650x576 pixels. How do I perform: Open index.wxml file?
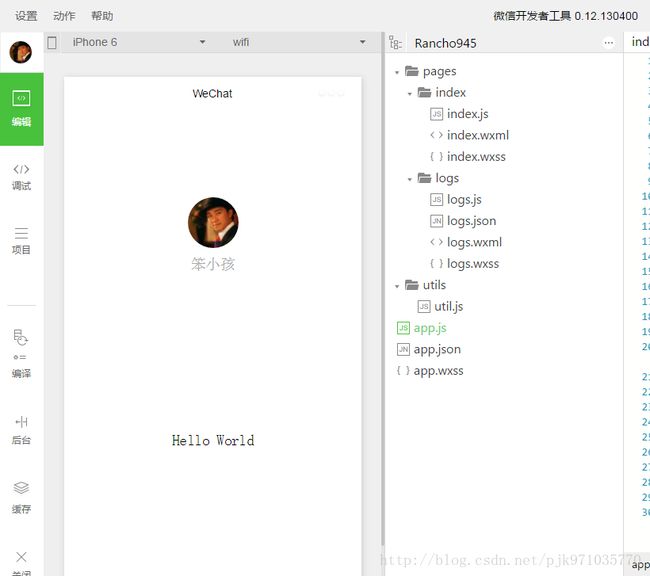pyautogui.click(x=469, y=135)
